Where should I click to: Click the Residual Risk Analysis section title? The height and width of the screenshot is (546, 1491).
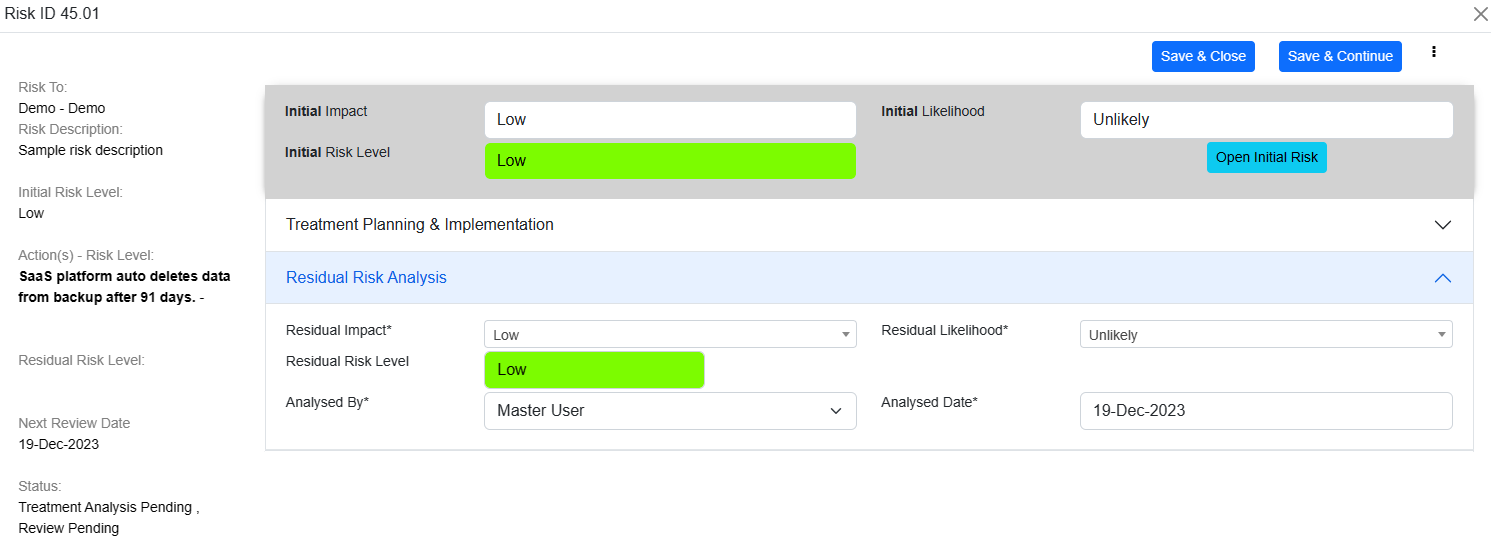[x=366, y=278]
